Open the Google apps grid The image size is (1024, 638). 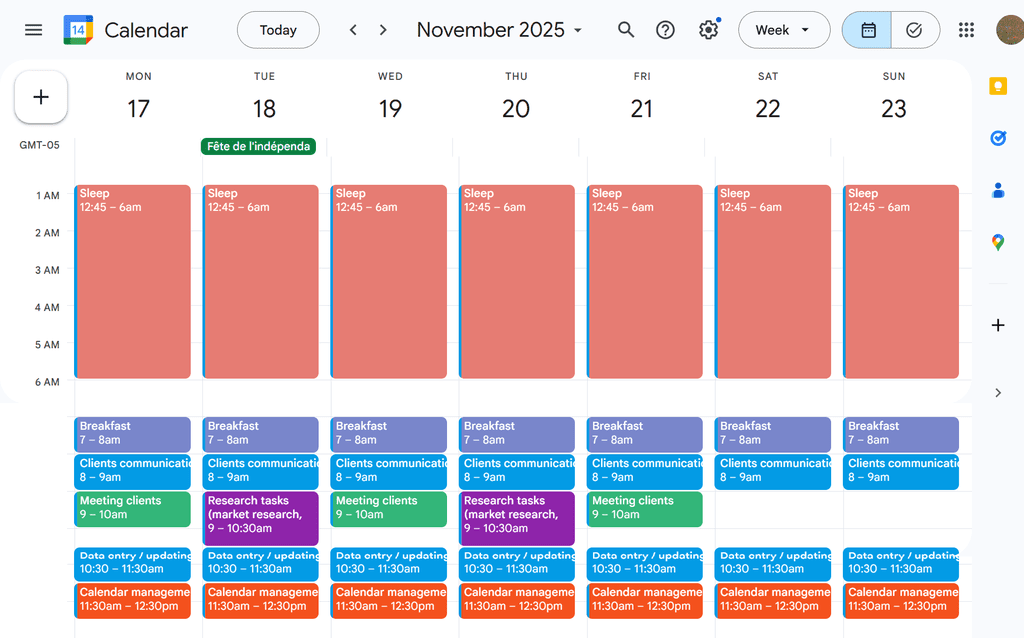click(966, 30)
